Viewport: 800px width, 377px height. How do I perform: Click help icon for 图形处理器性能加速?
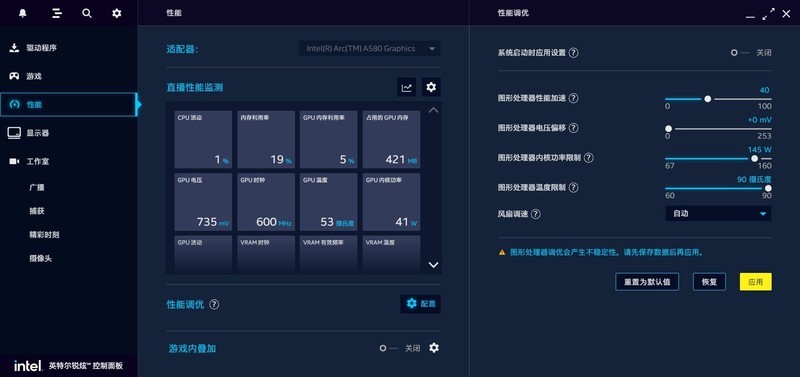tap(573, 98)
